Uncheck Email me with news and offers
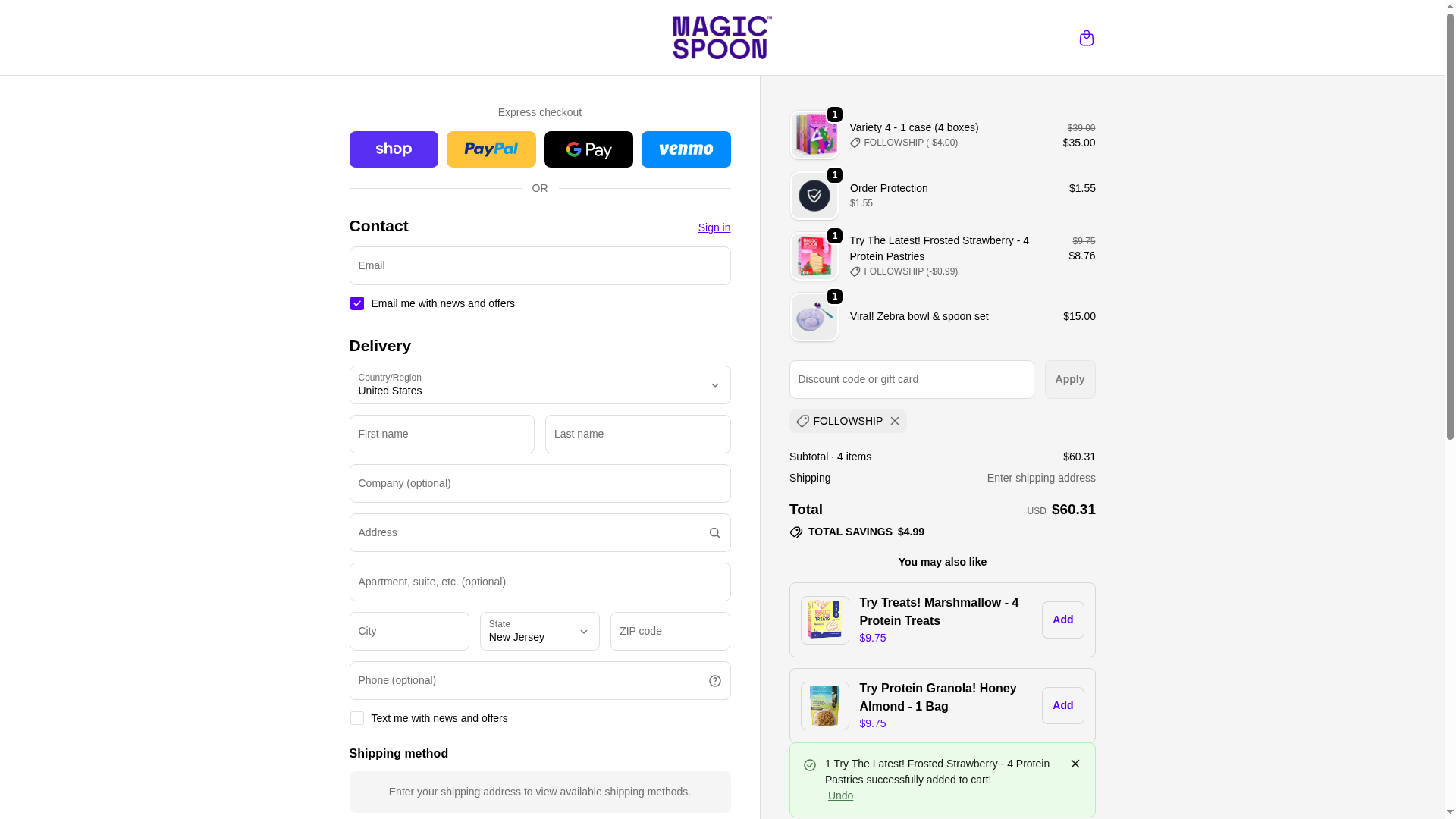This screenshot has height=819, width=1456. (356, 303)
